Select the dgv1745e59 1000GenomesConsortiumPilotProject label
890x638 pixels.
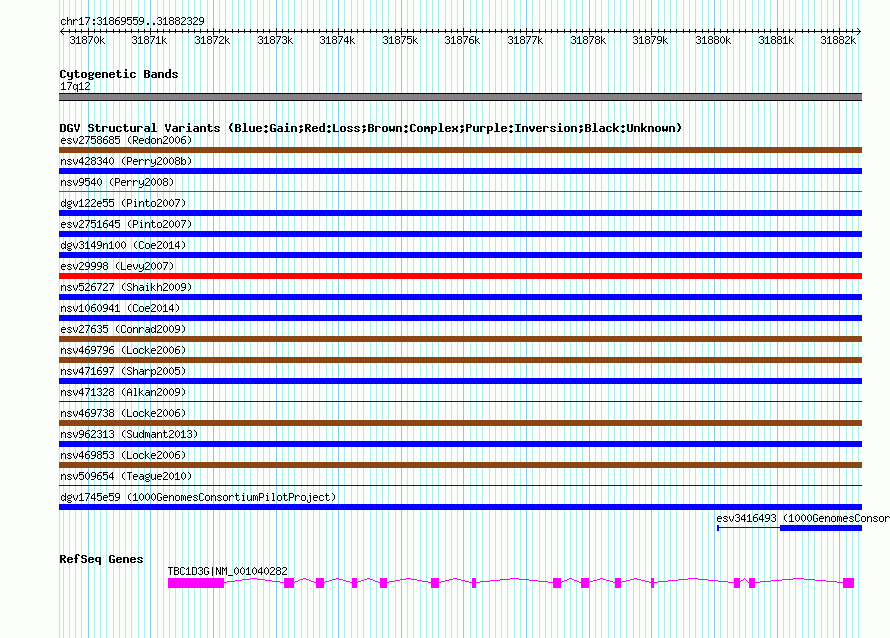pos(198,497)
